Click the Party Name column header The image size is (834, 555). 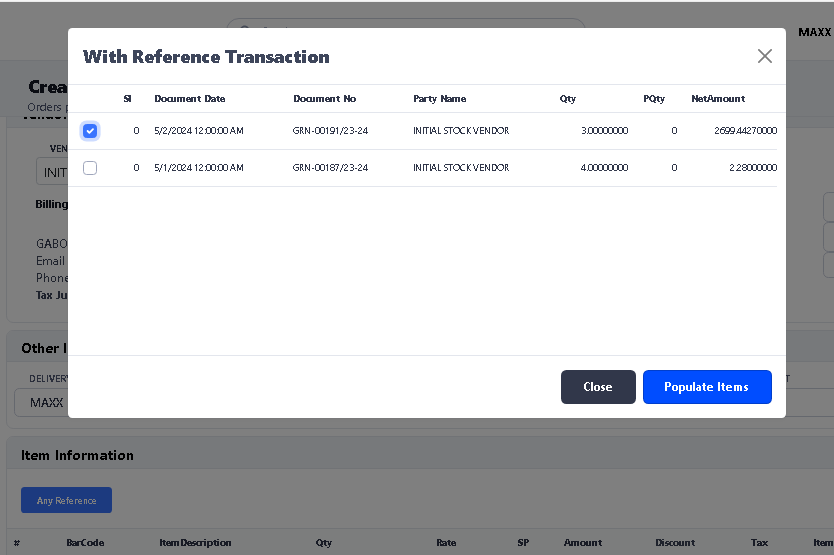click(439, 99)
